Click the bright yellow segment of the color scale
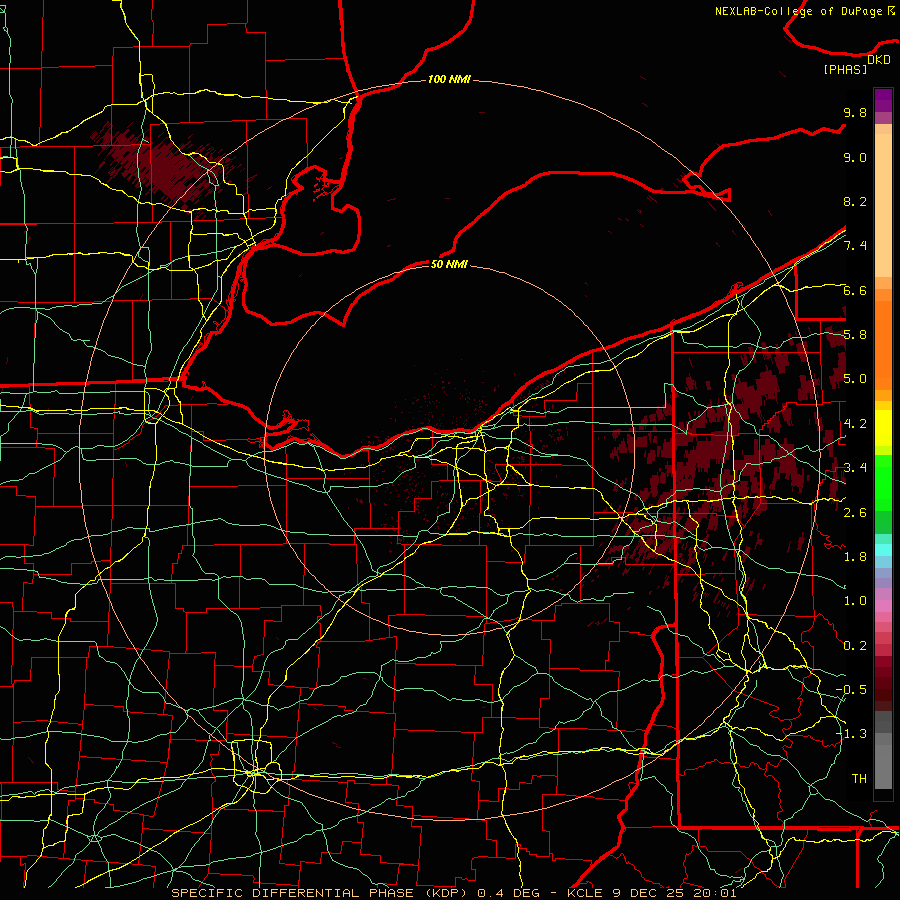The image size is (900, 900). pyautogui.click(x=883, y=428)
